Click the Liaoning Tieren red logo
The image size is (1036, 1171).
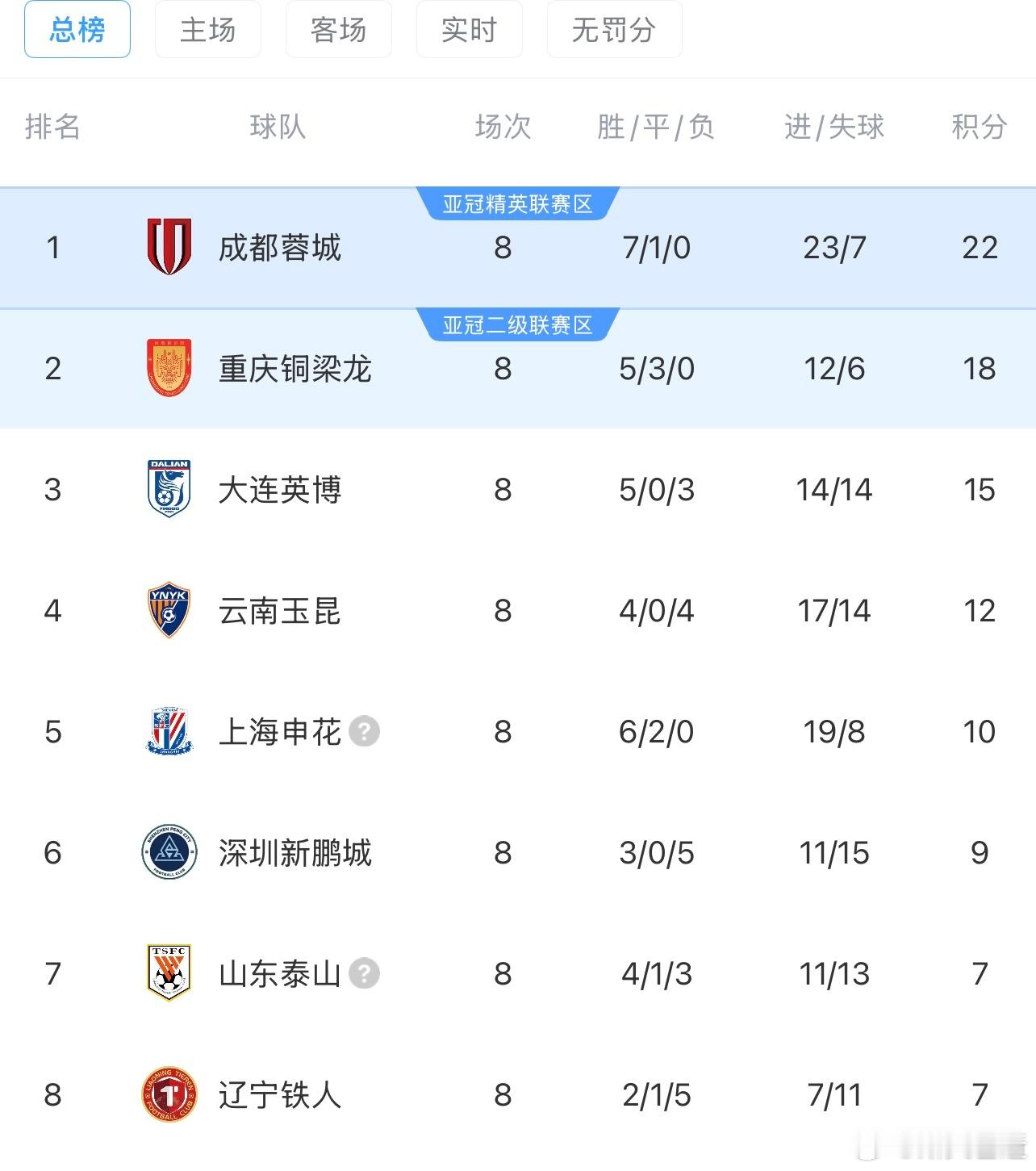click(169, 1094)
